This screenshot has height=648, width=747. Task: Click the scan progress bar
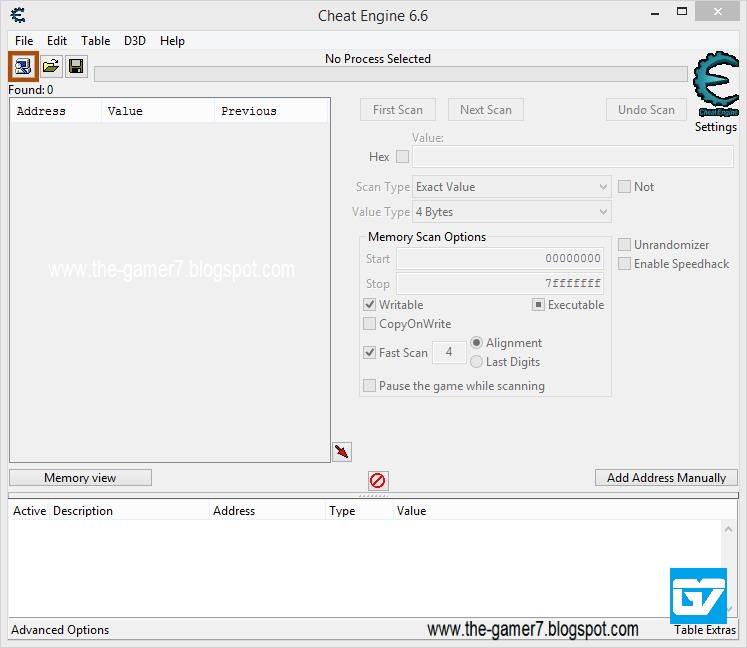pyautogui.click(x=391, y=74)
